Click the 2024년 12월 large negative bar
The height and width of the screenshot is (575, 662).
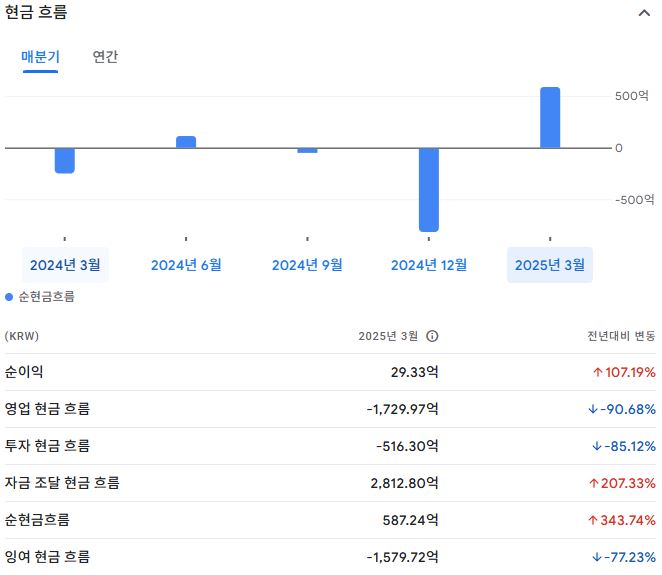(x=429, y=190)
